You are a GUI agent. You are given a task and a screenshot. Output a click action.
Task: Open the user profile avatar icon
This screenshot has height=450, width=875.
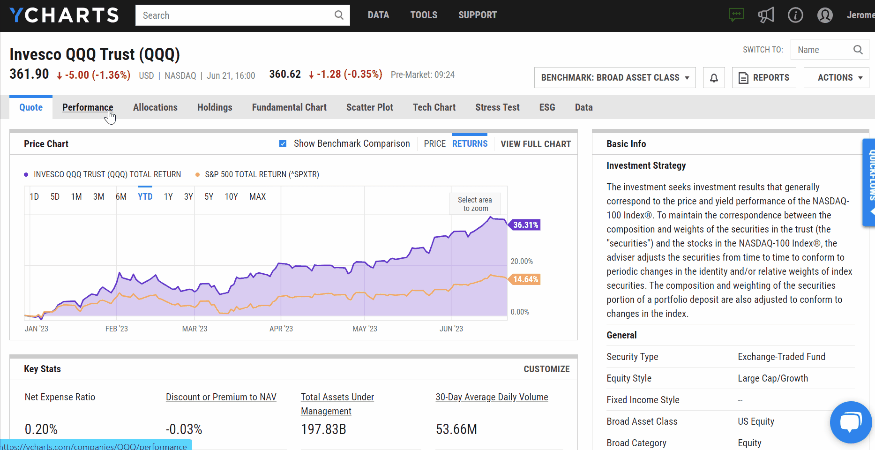(825, 15)
